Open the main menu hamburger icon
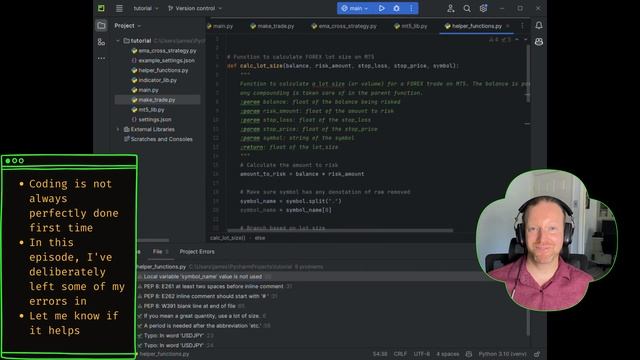This screenshot has width=640, height=360. tap(119, 8)
